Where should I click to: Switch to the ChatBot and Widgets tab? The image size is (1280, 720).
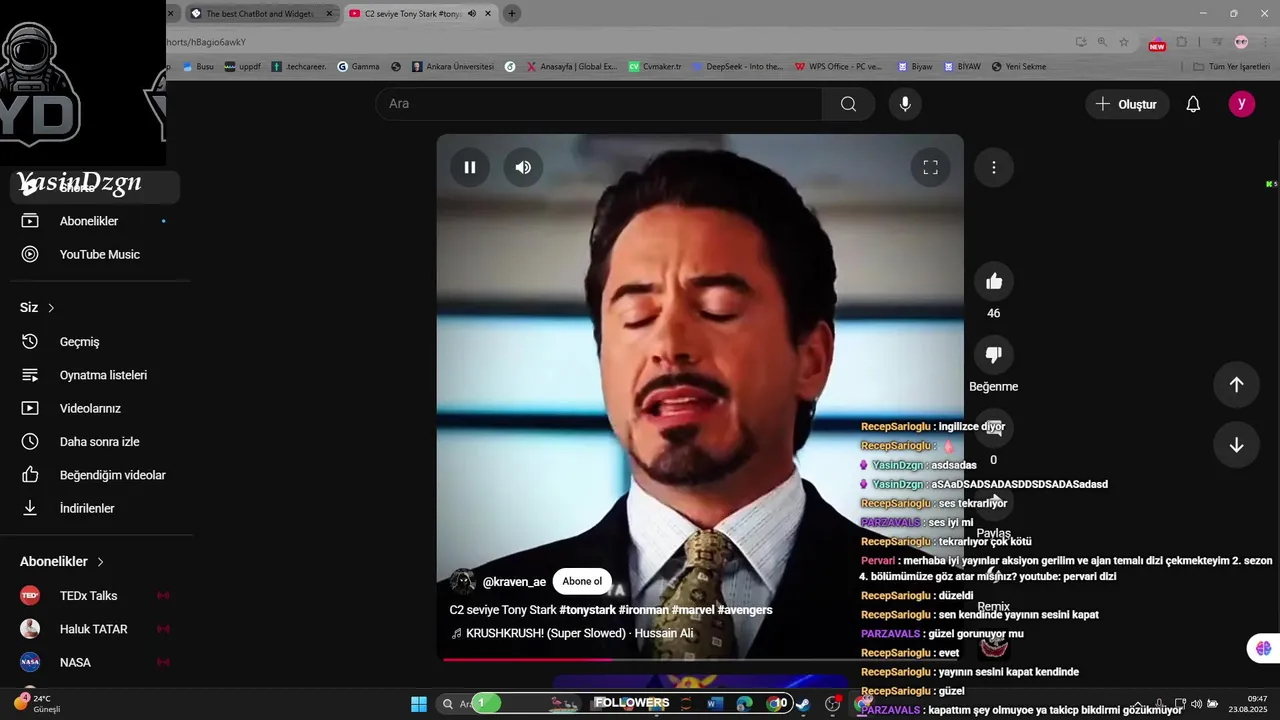[x=258, y=14]
